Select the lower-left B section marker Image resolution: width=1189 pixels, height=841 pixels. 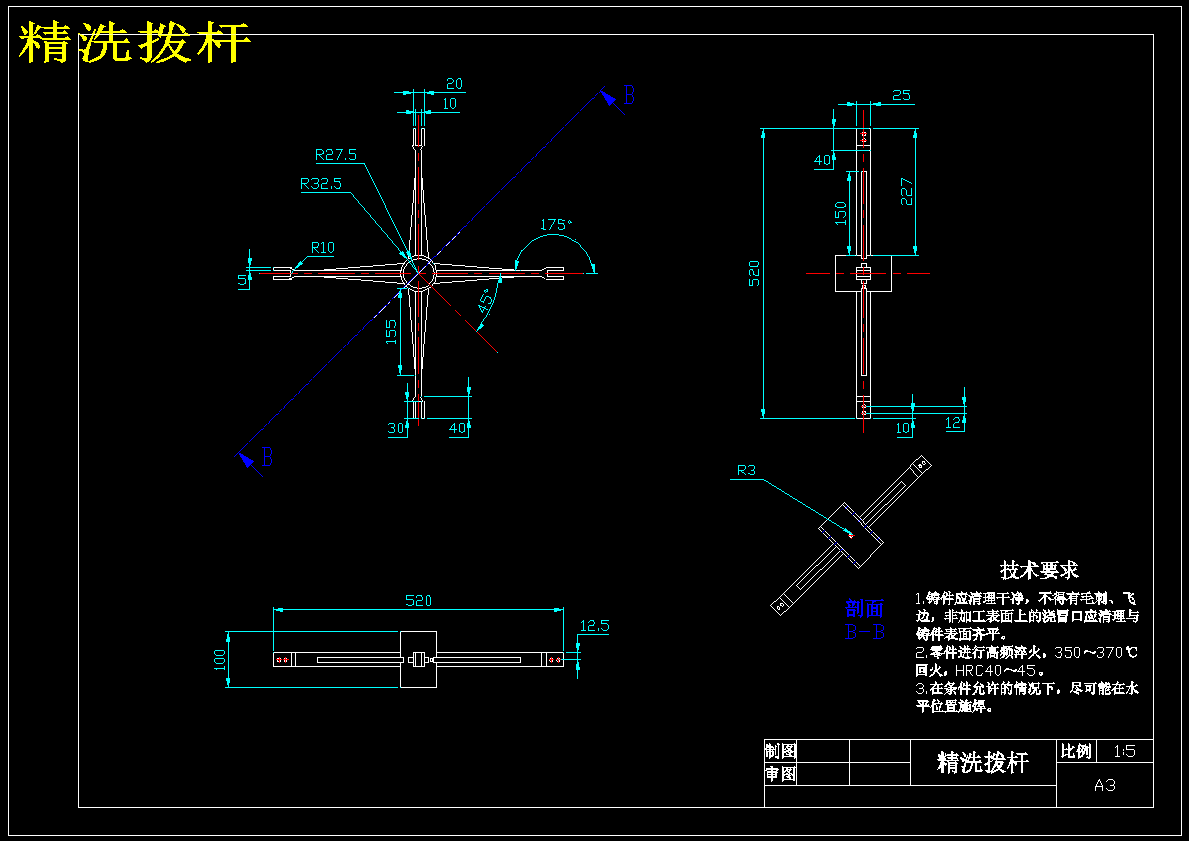pos(267,457)
